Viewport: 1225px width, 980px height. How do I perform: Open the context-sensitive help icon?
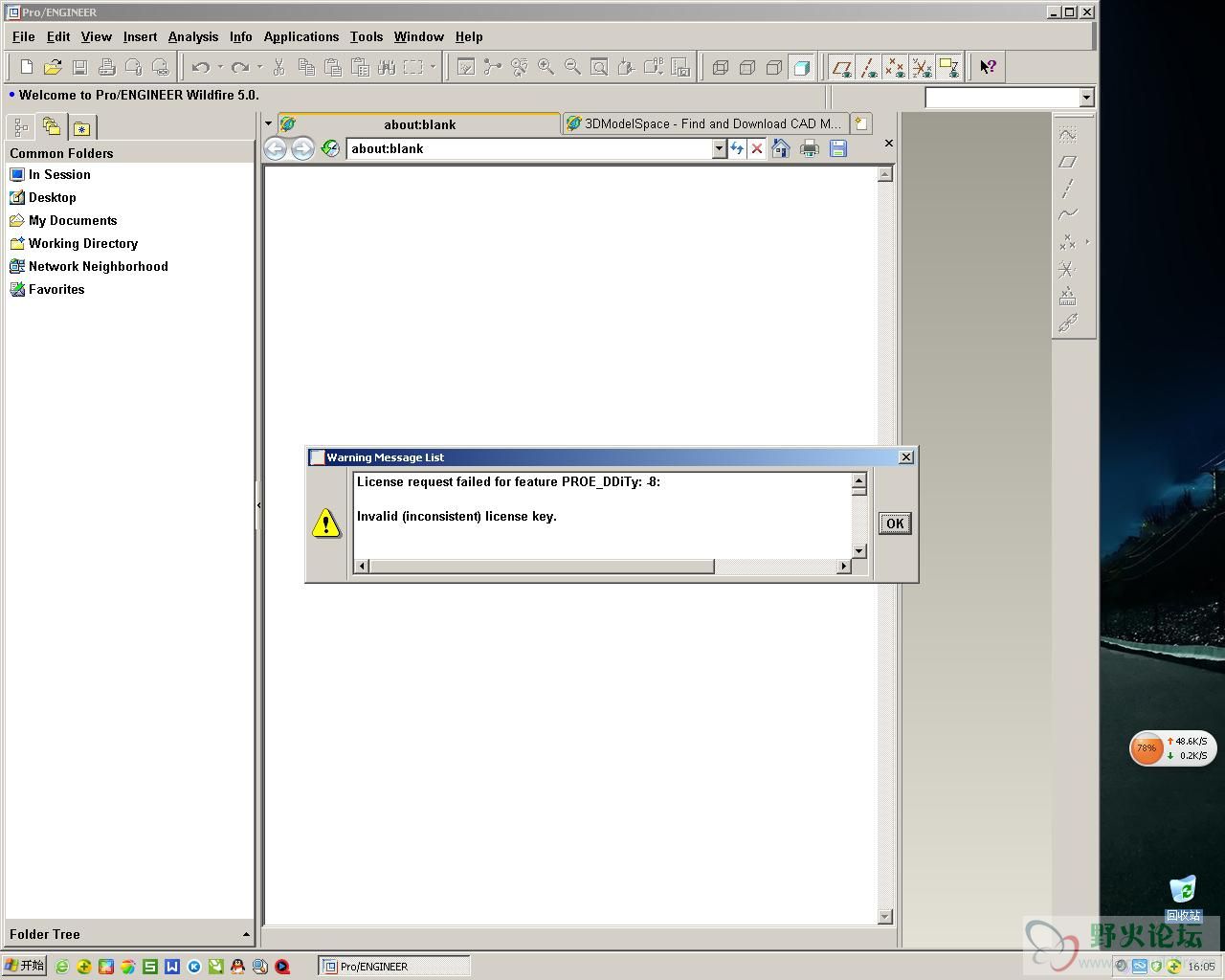(989, 67)
